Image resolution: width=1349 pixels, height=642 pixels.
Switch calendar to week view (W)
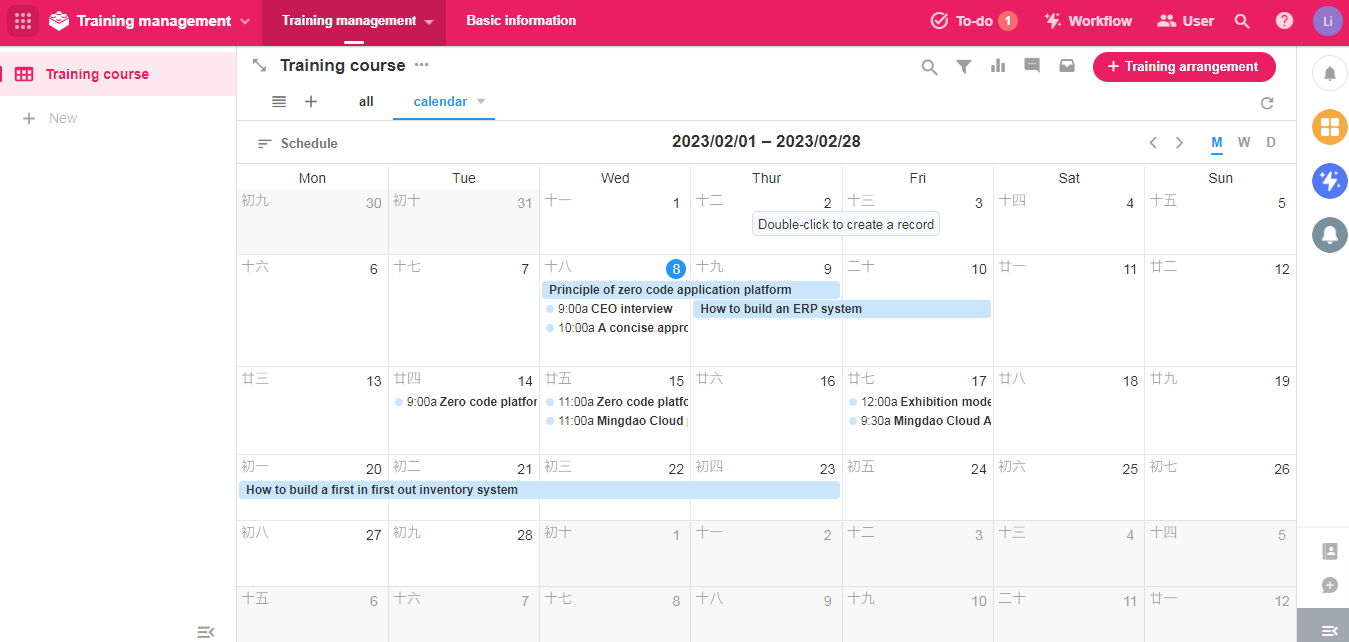[1243, 143]
